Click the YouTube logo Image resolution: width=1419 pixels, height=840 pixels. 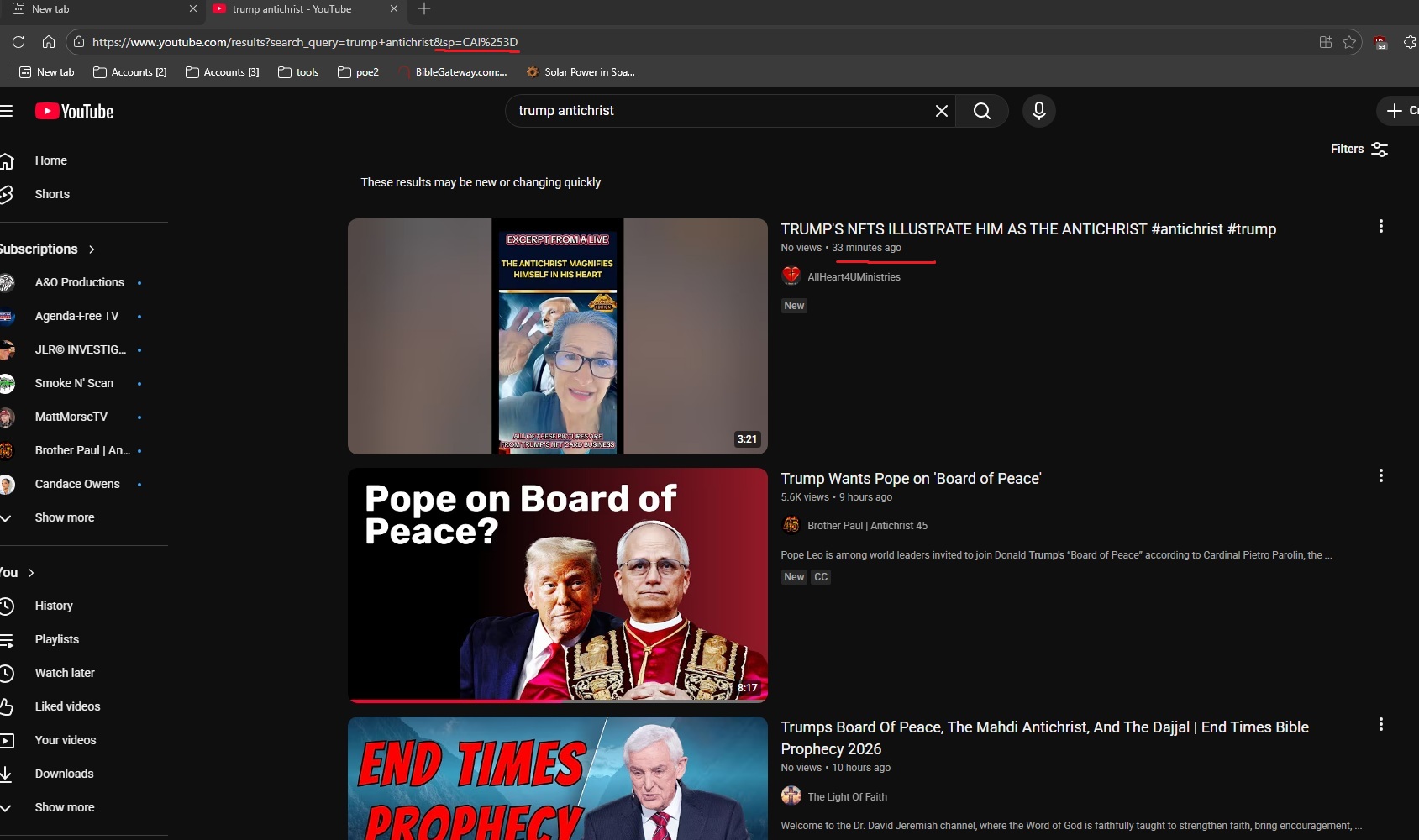(x=74, y=112)
